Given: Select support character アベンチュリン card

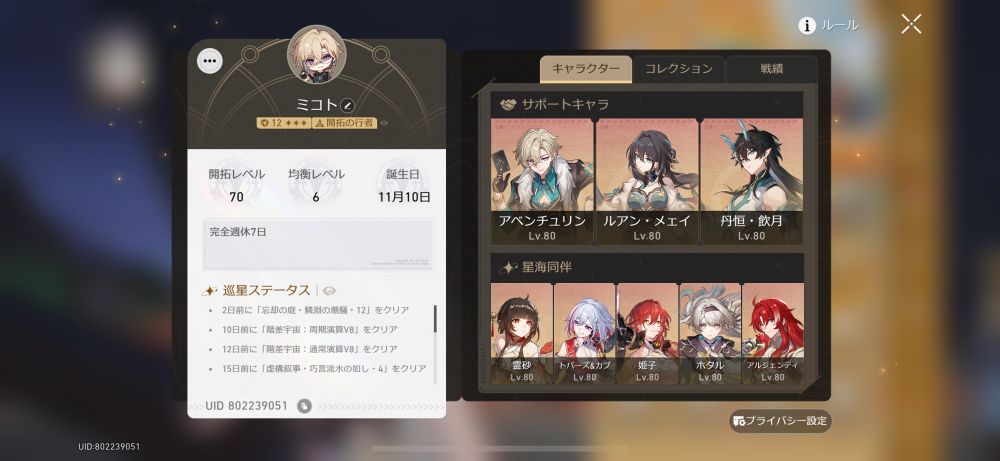Looking at the screenshot, I should (542, 181).
